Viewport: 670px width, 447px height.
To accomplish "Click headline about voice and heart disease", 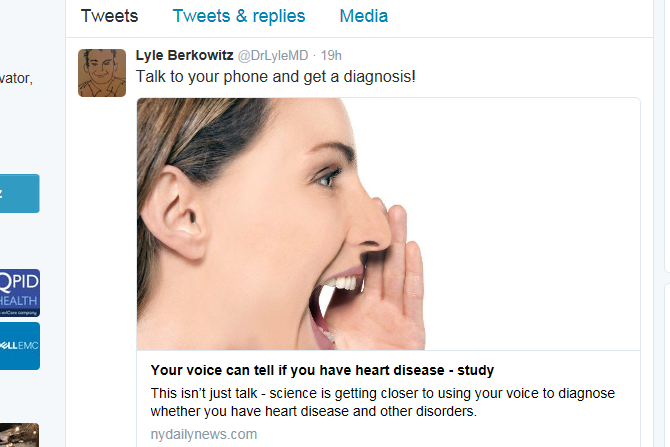I will click(x=322, y=370).
